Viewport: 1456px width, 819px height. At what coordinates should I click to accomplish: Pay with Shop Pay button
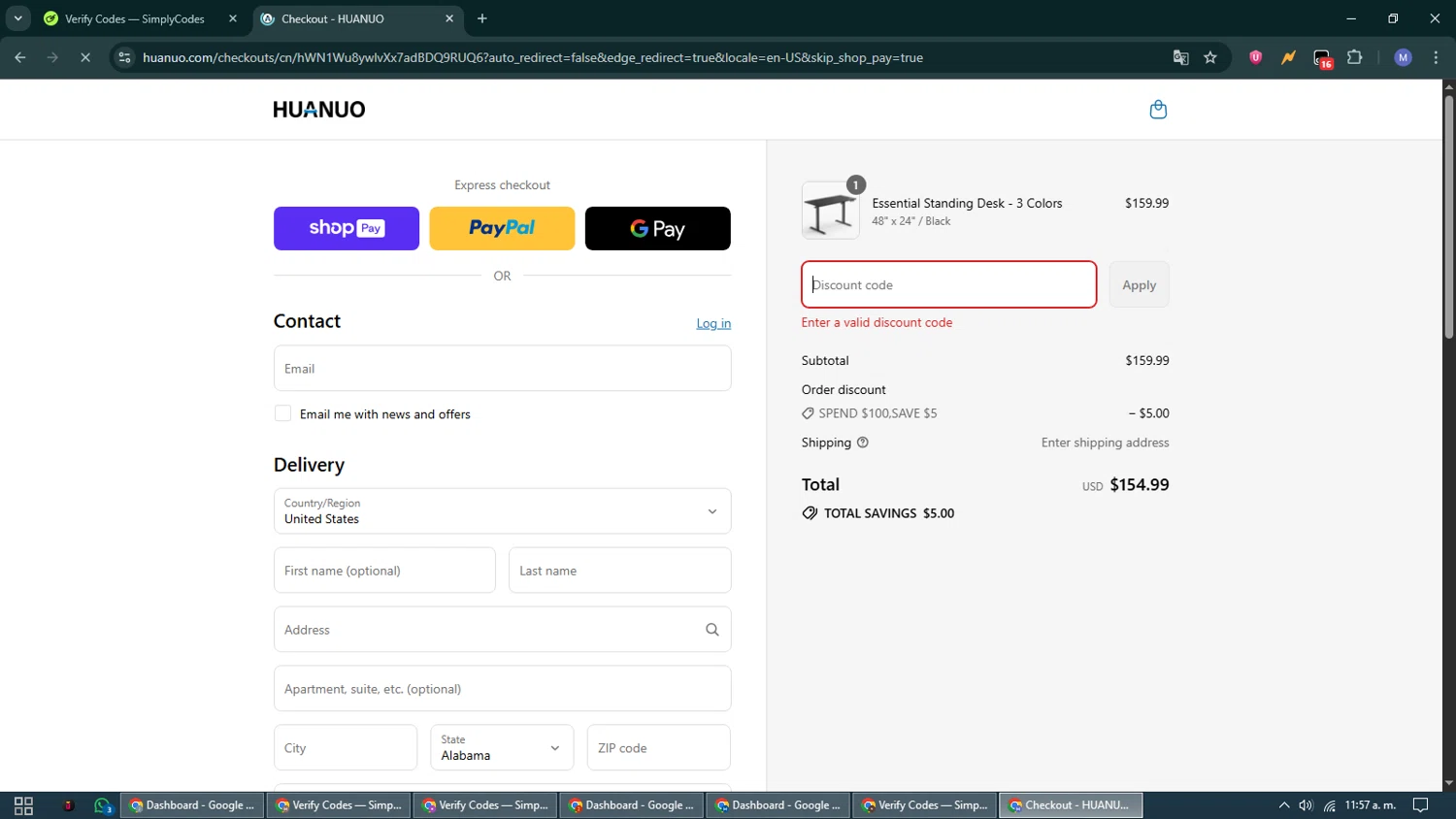pos(347,228)
